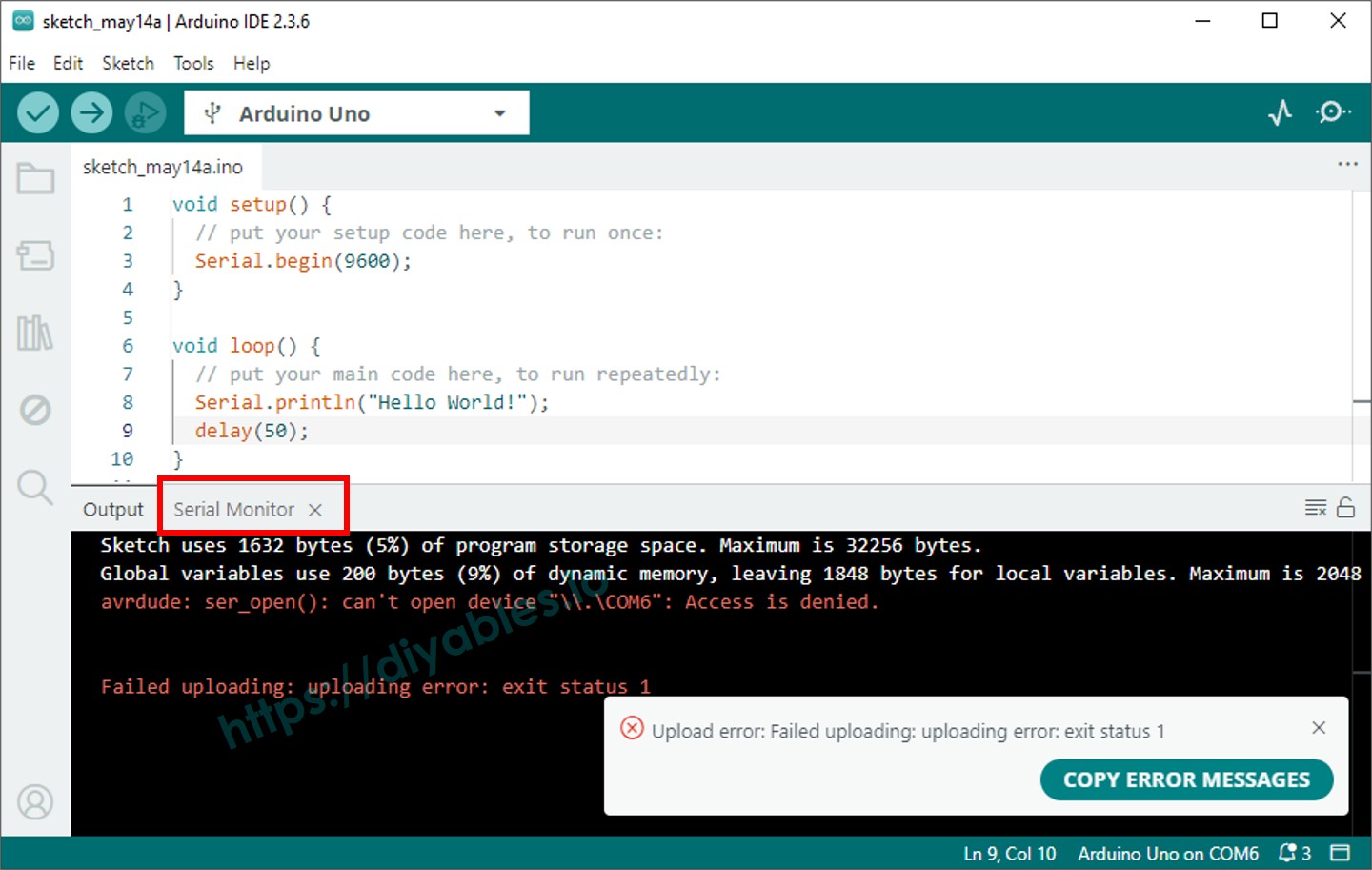Viewport: 1372px width, 870px height.
Task: Expand the Arduino Uno board dropdown
Action: coord(356,113)
